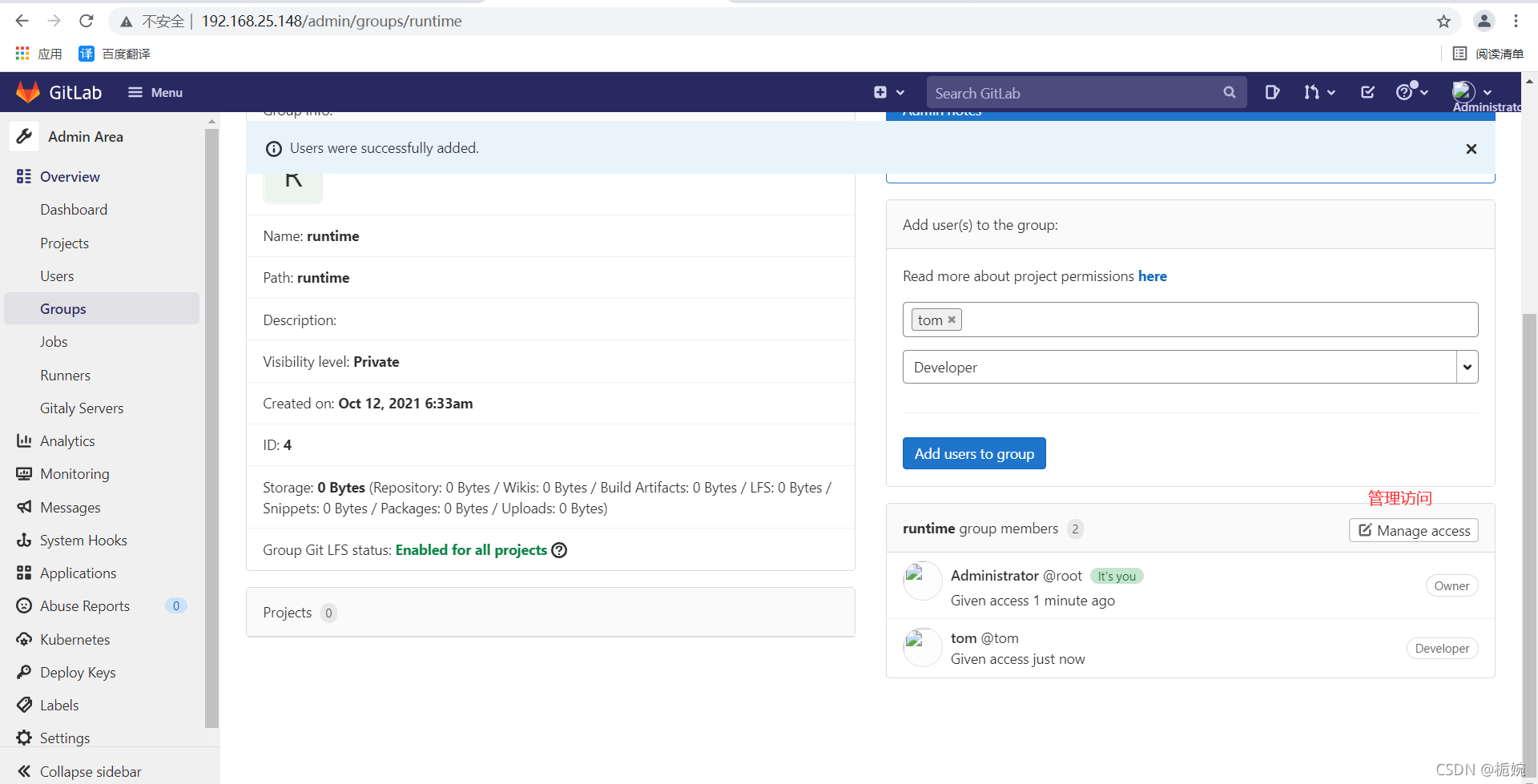This screenshot has width=1538, height=784.
Task: Click the sidebar vertical scrollbar
Action: (211, 428)
